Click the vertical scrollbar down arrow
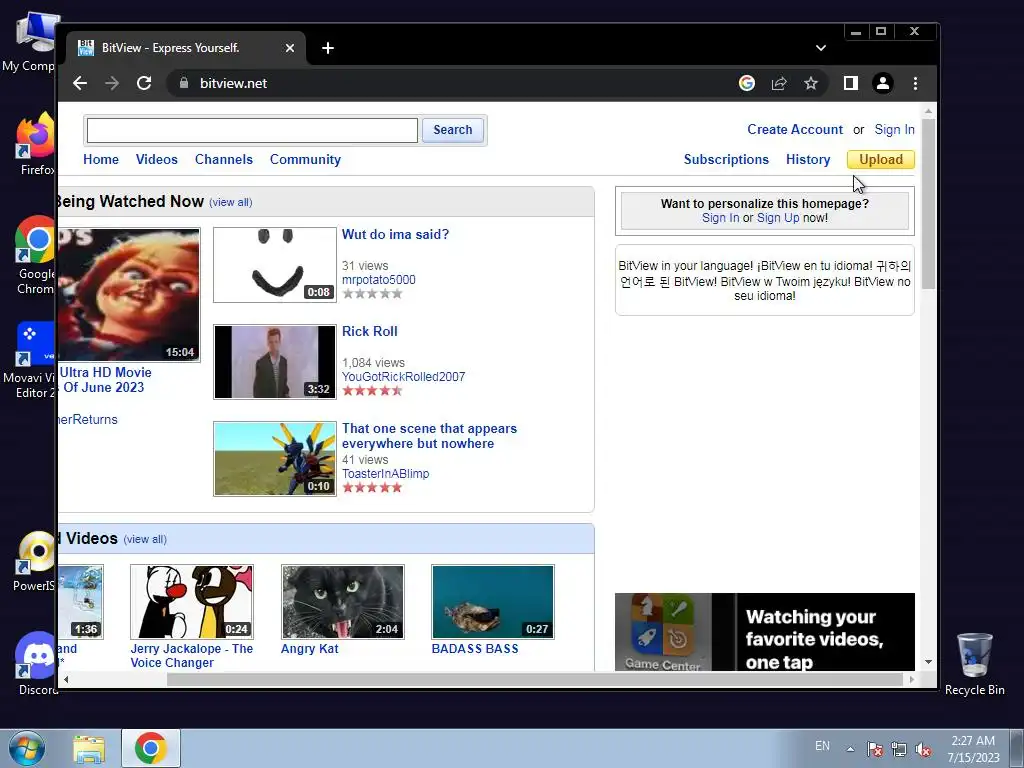The width and height of the screenshot is (1024, 768). (928, 662)
